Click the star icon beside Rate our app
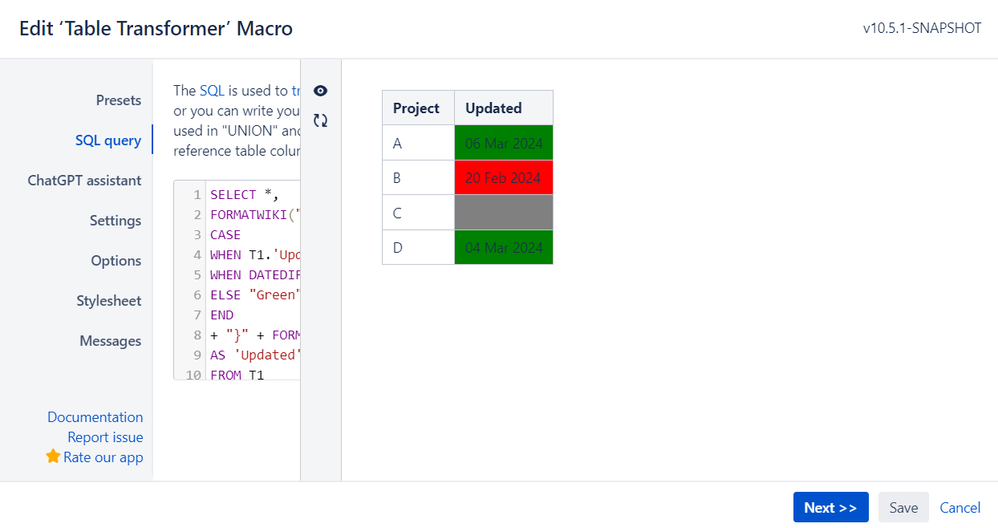 pos(53,457)
